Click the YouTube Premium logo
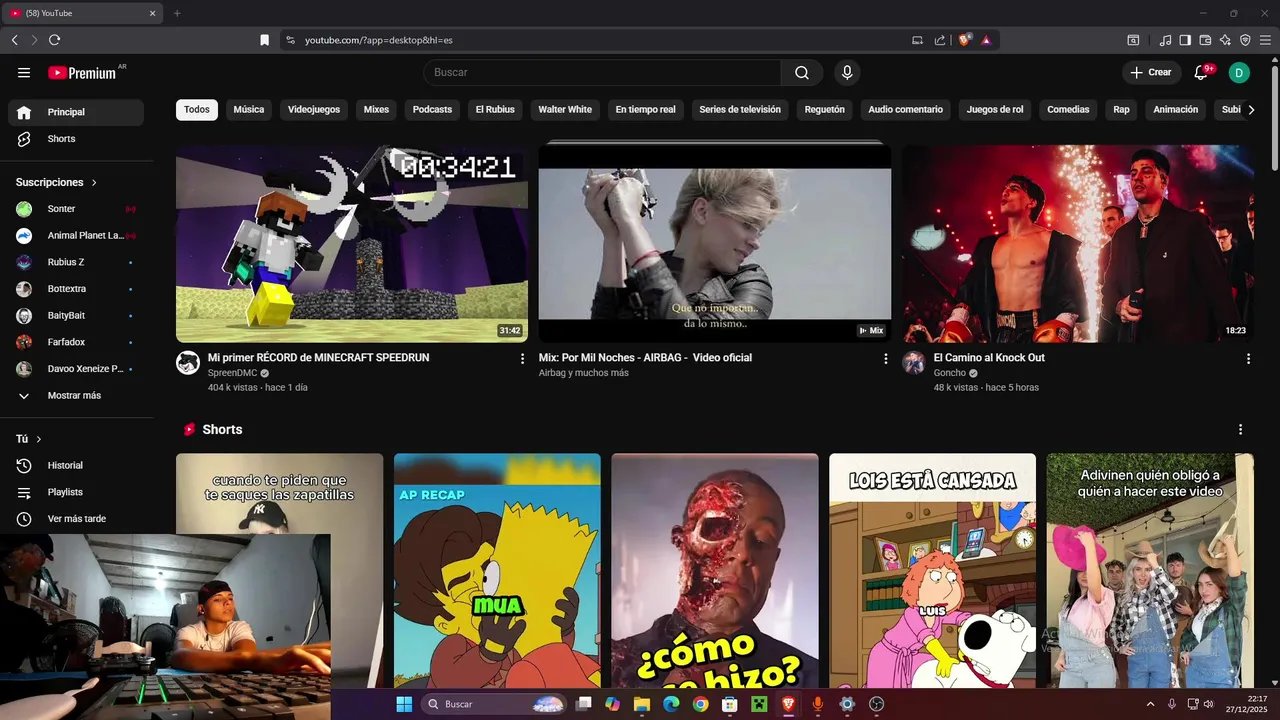This screenshot has height=720, width=1280. click(84, 72)
